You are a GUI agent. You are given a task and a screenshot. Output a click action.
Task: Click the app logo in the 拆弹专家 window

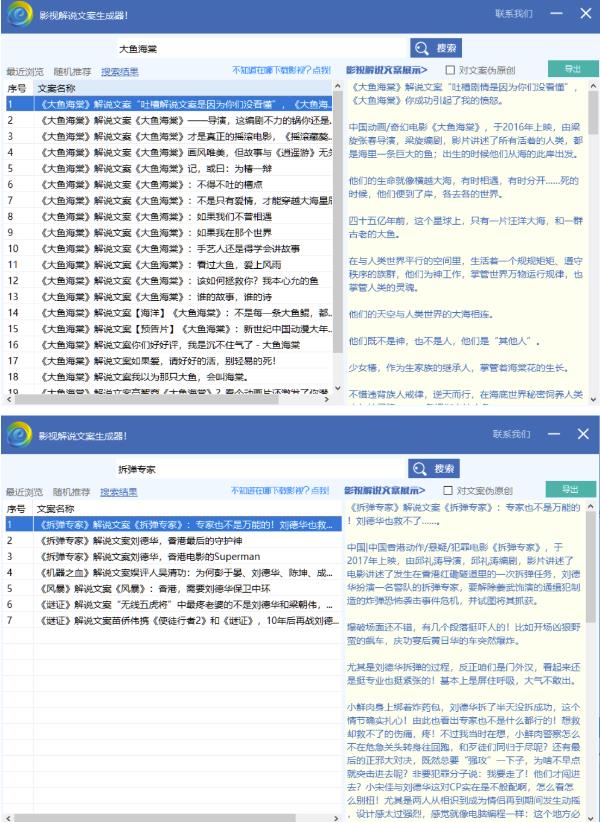[x=19, y=435]
